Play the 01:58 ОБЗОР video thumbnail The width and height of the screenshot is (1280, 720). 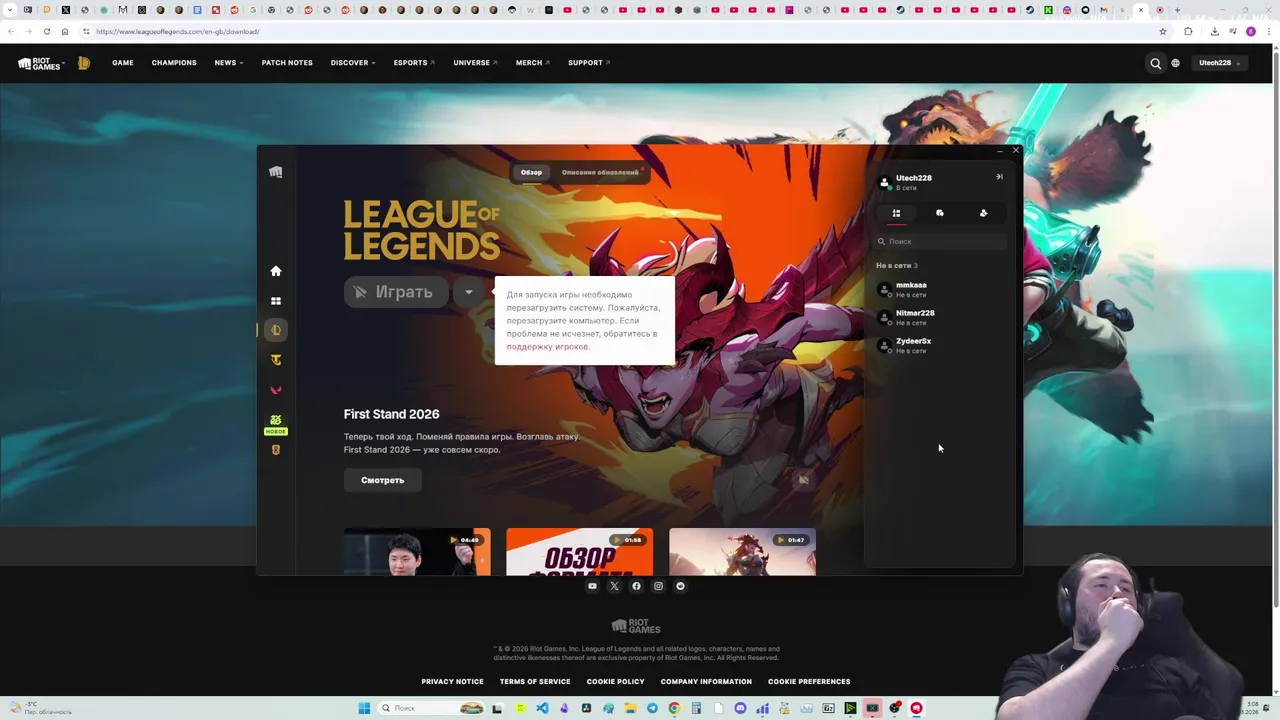pyautogui.click(x=579, y=552)
